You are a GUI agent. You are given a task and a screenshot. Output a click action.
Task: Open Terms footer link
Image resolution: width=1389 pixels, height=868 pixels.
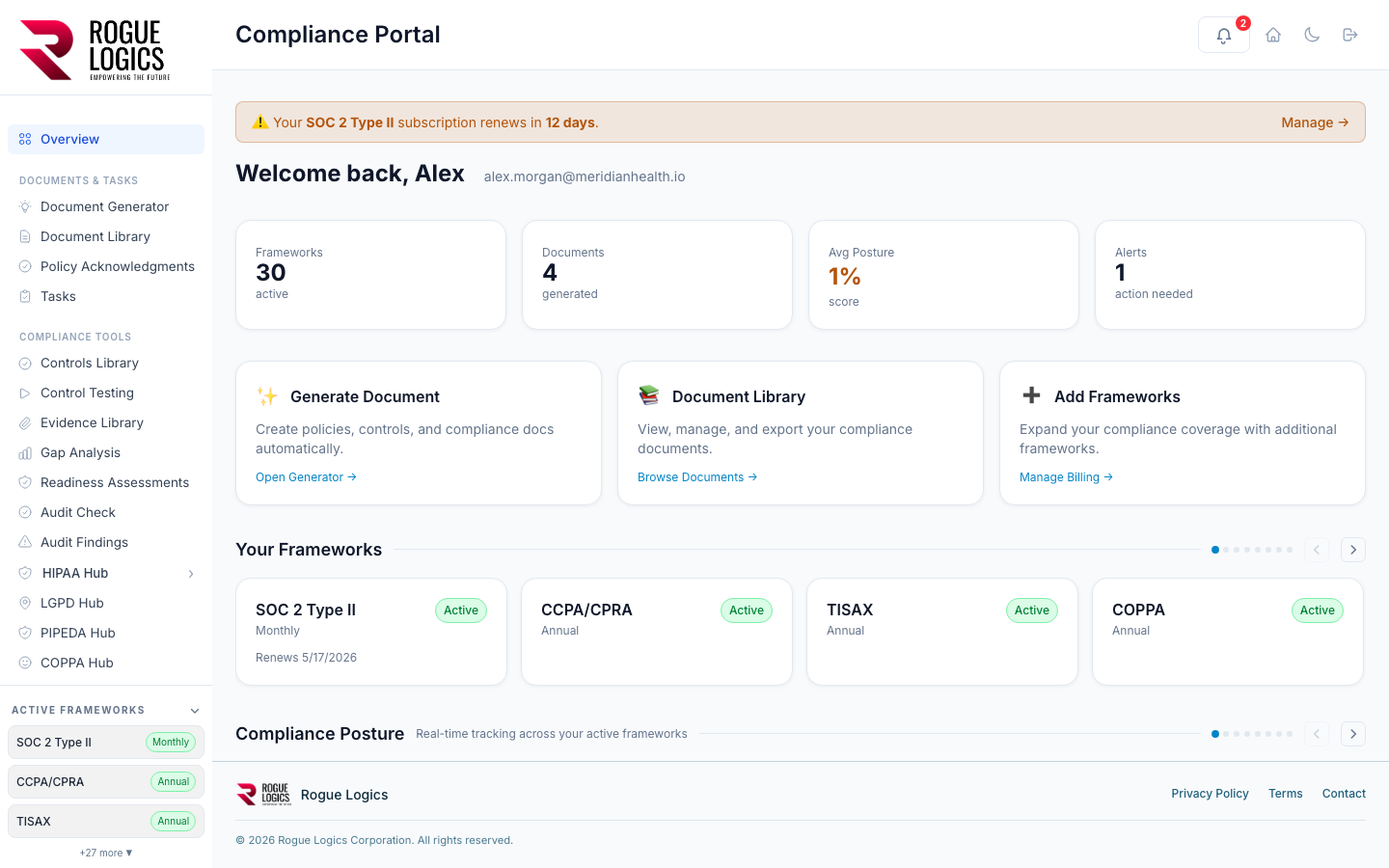1285,794
